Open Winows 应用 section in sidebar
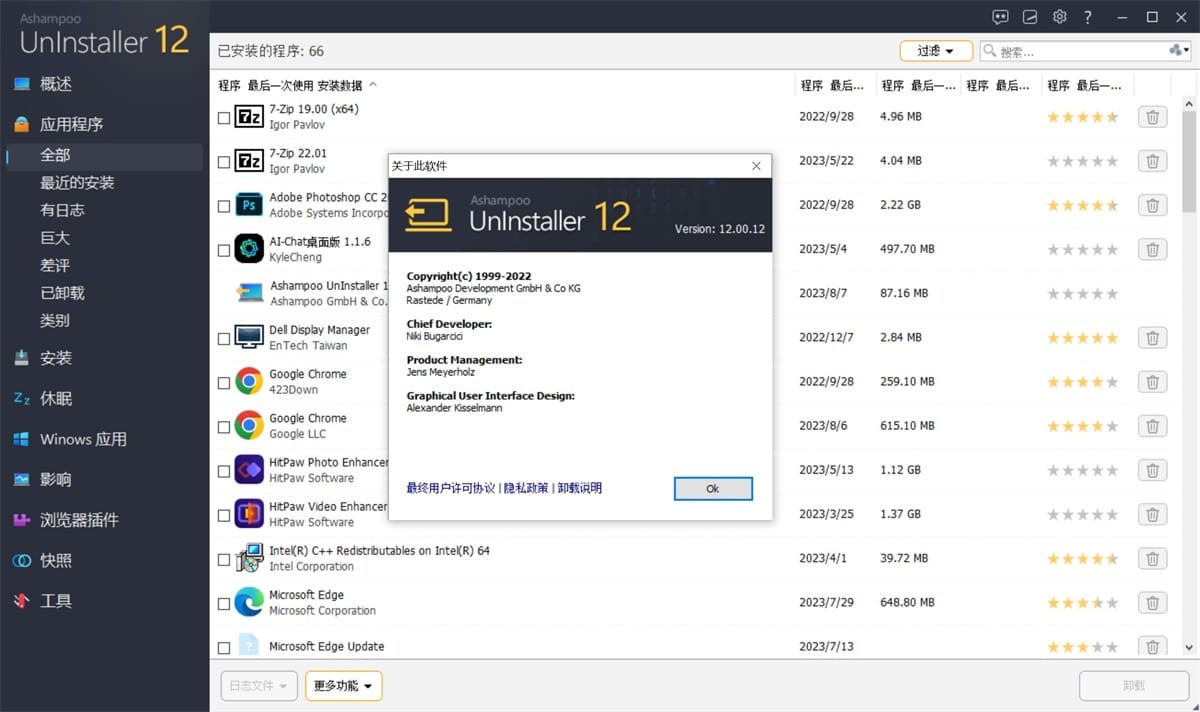Screen dimensions: 1200x712 pos(83,439)
